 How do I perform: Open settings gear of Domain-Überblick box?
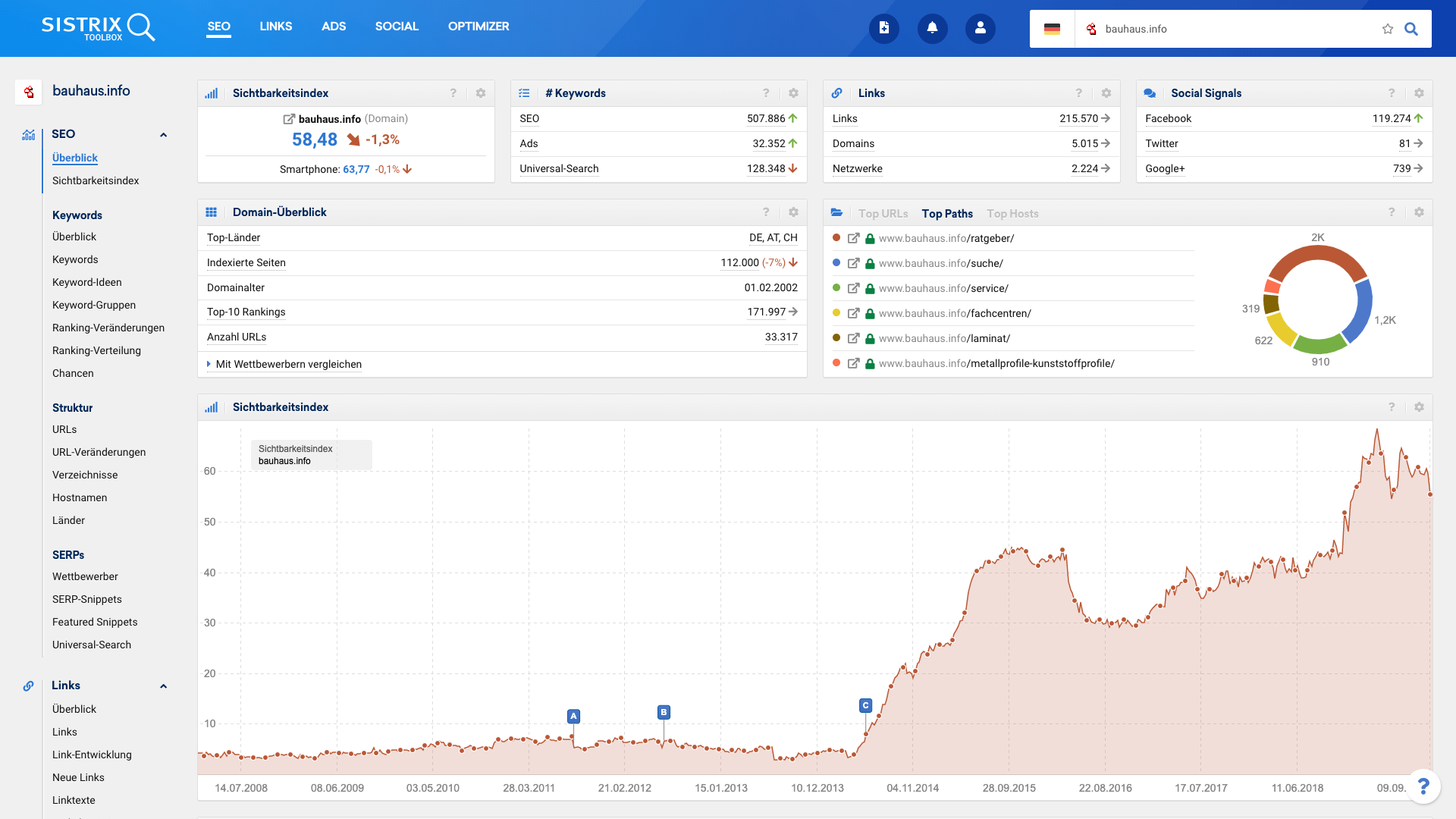tap(793, 212)
